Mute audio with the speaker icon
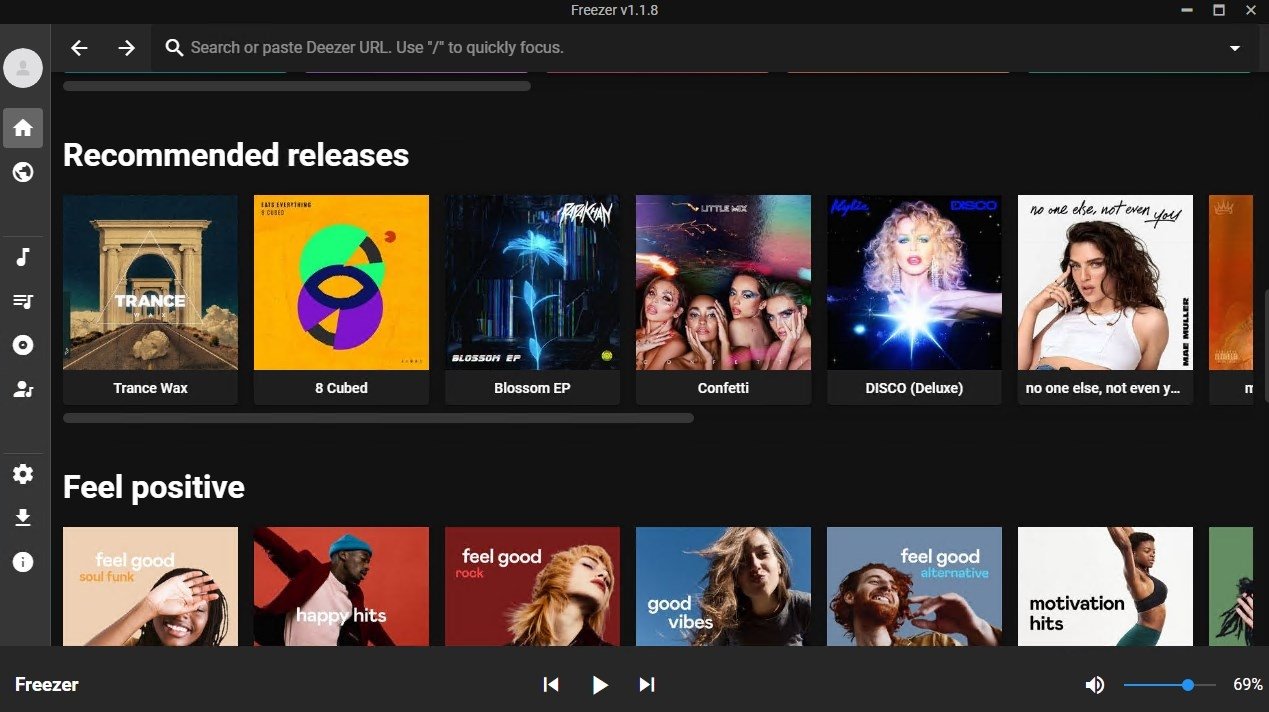This screenshot has width=1269, height=712. pos(1095,685)
